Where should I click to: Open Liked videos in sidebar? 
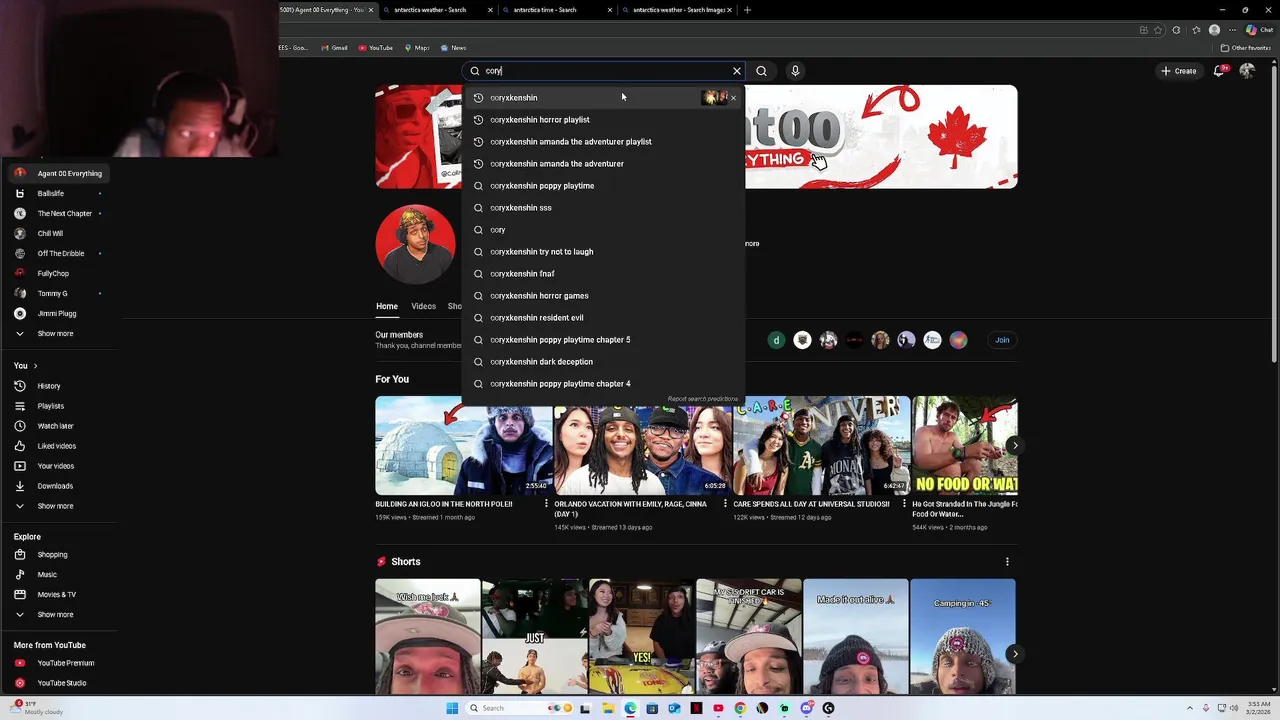coord(60,446)
